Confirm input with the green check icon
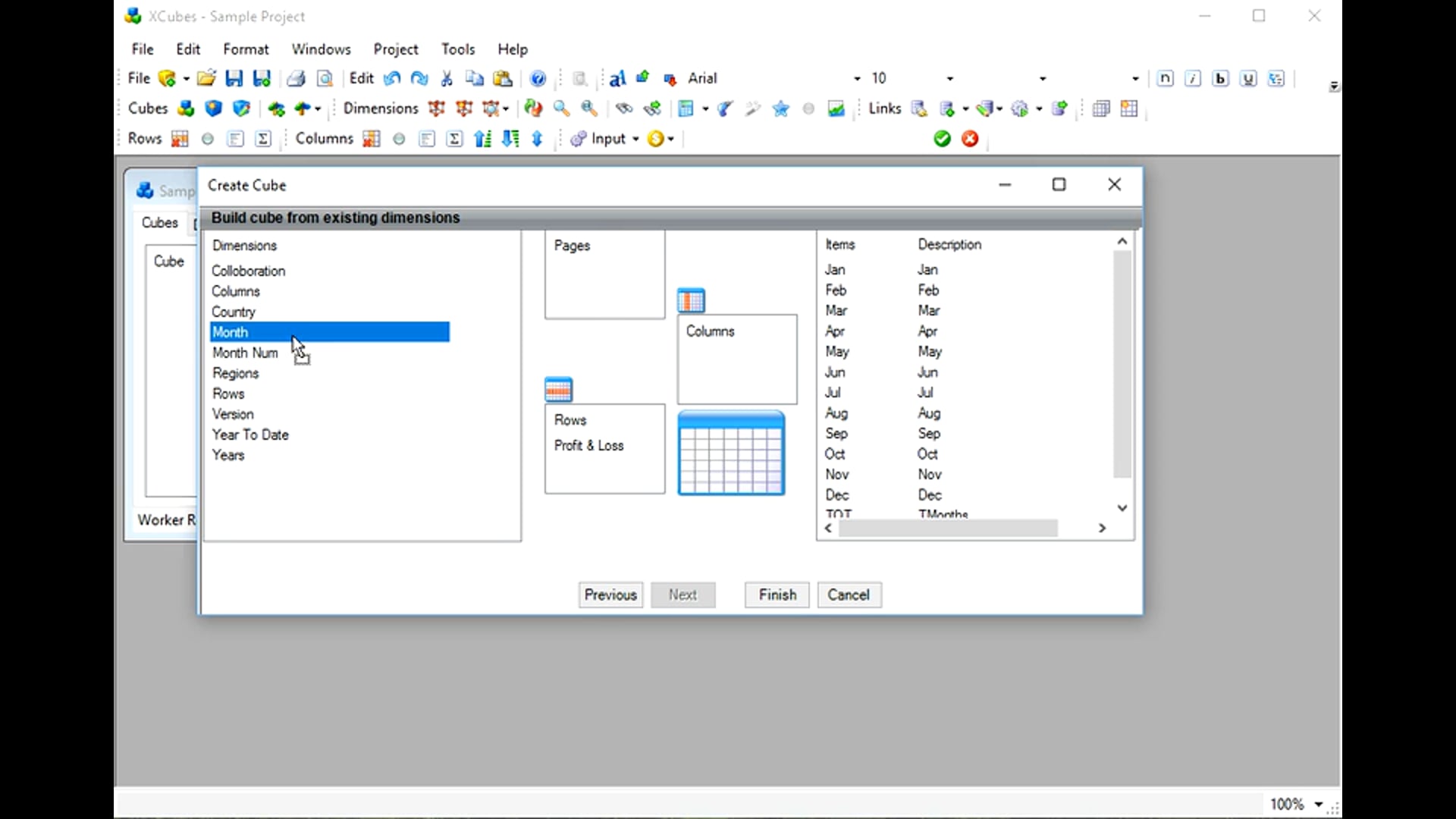 coord(941,139)
